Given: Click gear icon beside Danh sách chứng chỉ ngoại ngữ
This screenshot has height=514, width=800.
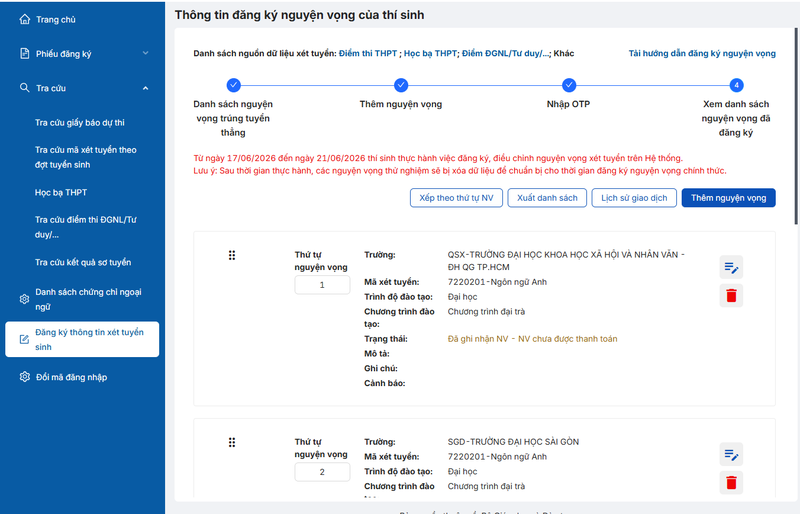Looking at the screenshot, I should tap(24, 299).
